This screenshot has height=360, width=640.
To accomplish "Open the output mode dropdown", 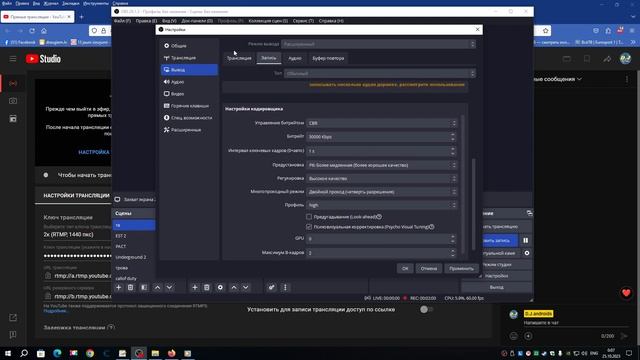I will (x=378, y=44).
